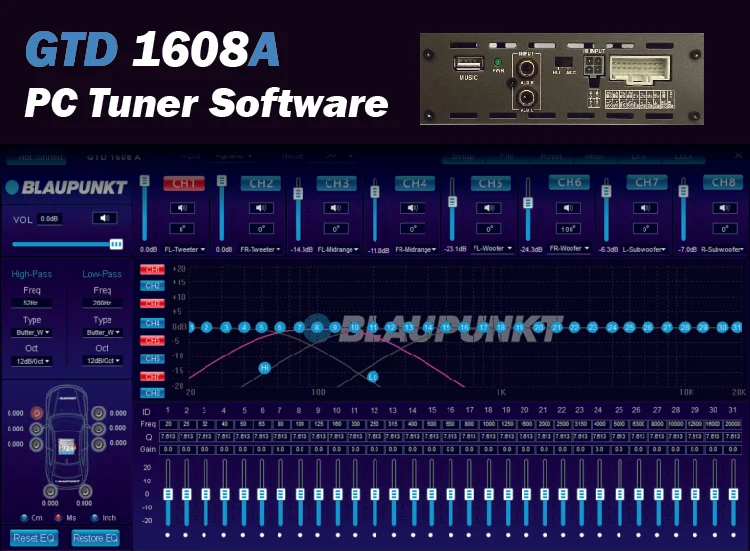
Task: Click the CH3 level fader handle
Action: (298, 193)
